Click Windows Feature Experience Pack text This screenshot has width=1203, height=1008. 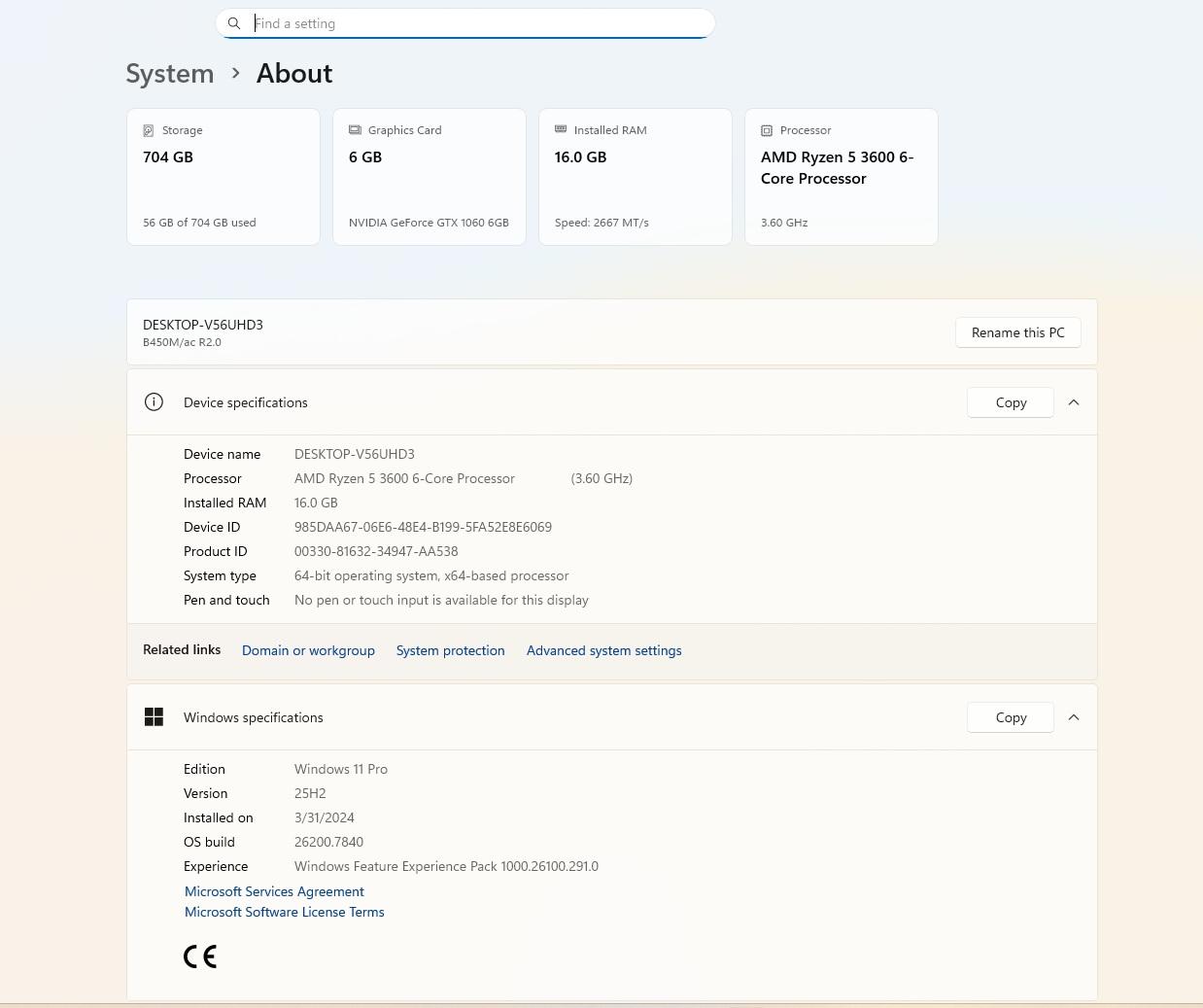[446, 866]
